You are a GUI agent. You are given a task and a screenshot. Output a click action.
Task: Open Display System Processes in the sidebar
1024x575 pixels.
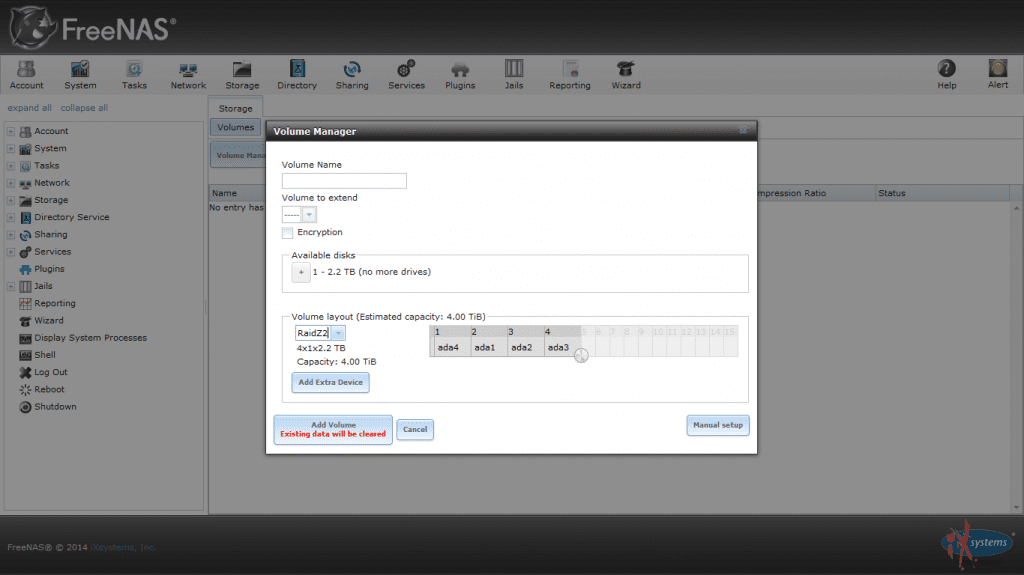90,338
